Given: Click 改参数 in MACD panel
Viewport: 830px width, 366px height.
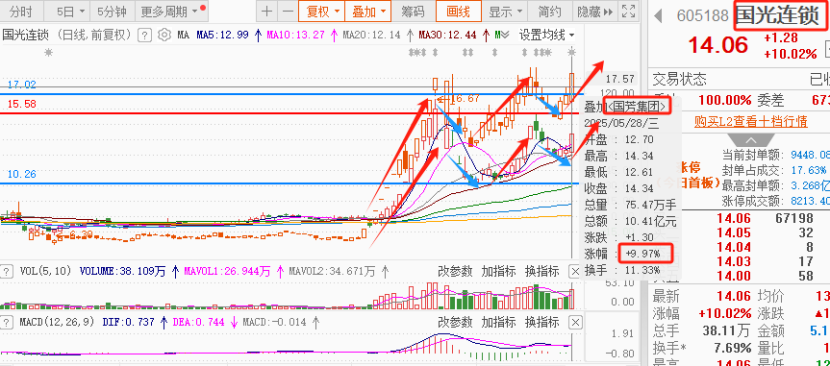Looking at the screenshot, I should [x=455, y=322].
